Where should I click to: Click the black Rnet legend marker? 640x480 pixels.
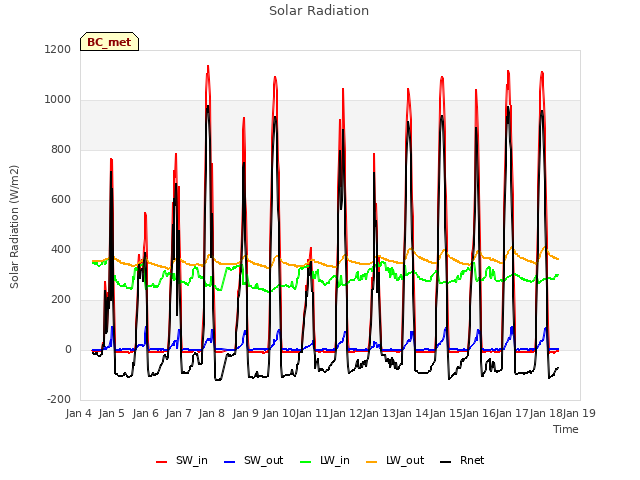point(446,462)
